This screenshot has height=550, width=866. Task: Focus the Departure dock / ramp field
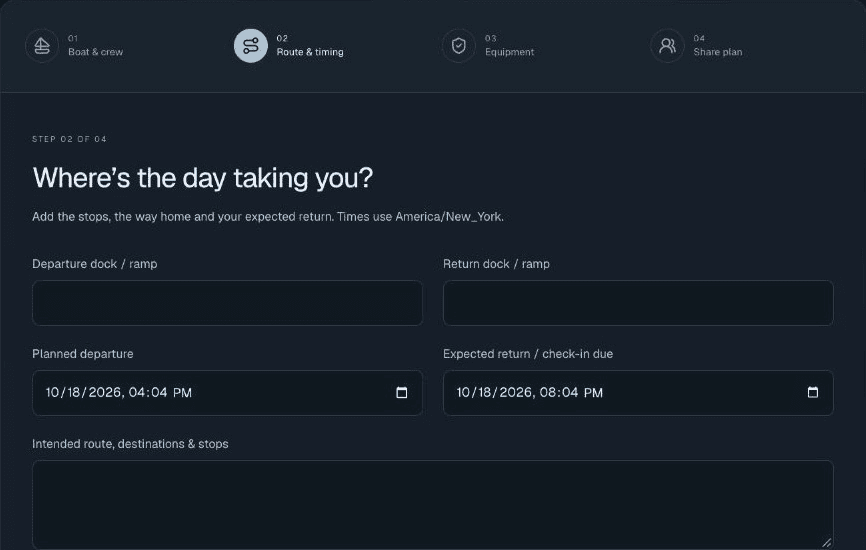(228, 303)
